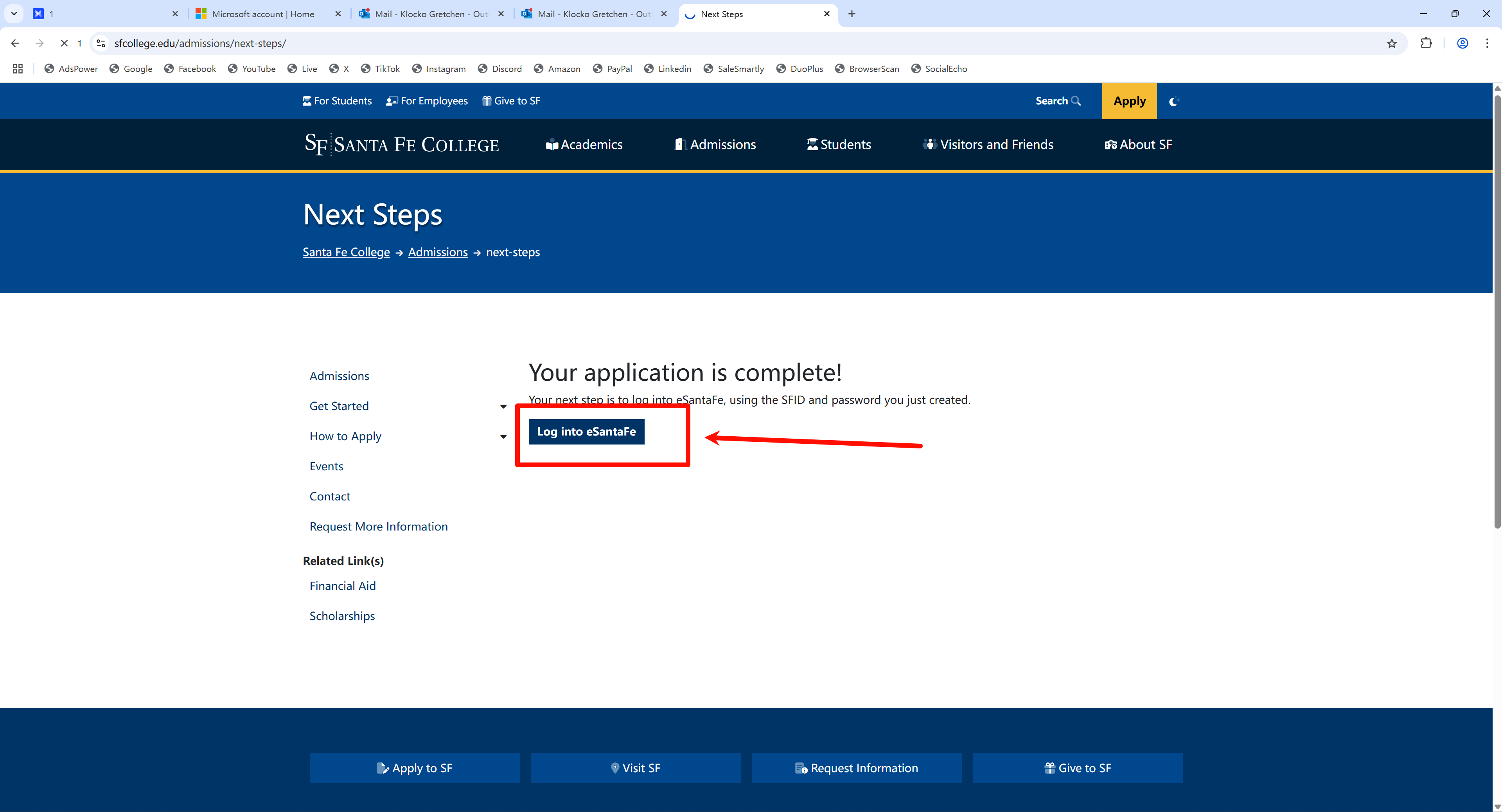
Task: Click the Visit SF footer button
Action: point(636,768)
